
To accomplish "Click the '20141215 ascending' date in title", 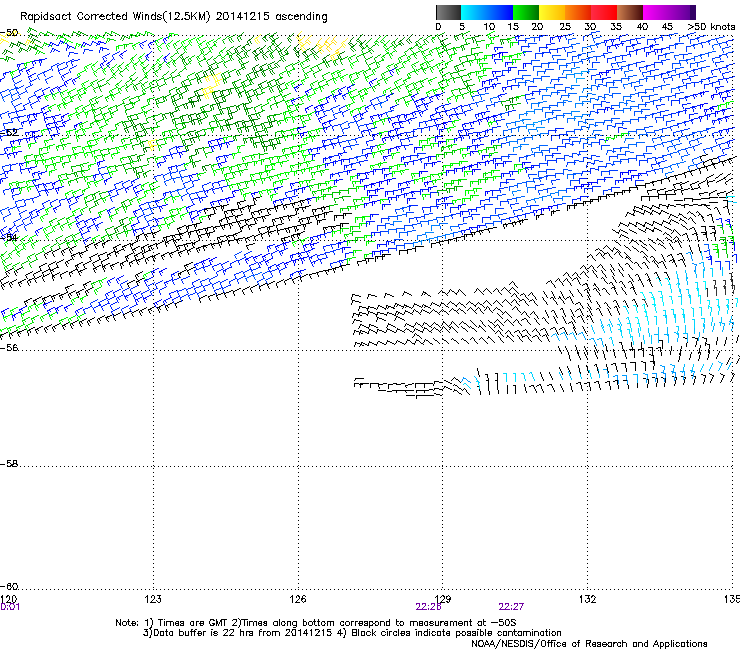I will pos(271,17).
